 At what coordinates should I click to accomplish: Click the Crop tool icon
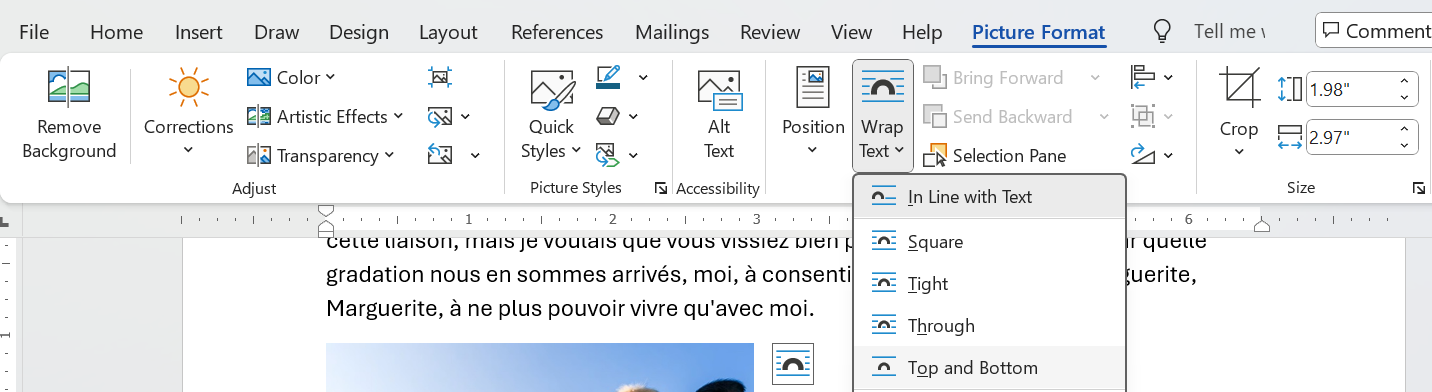coord(1239,88)
